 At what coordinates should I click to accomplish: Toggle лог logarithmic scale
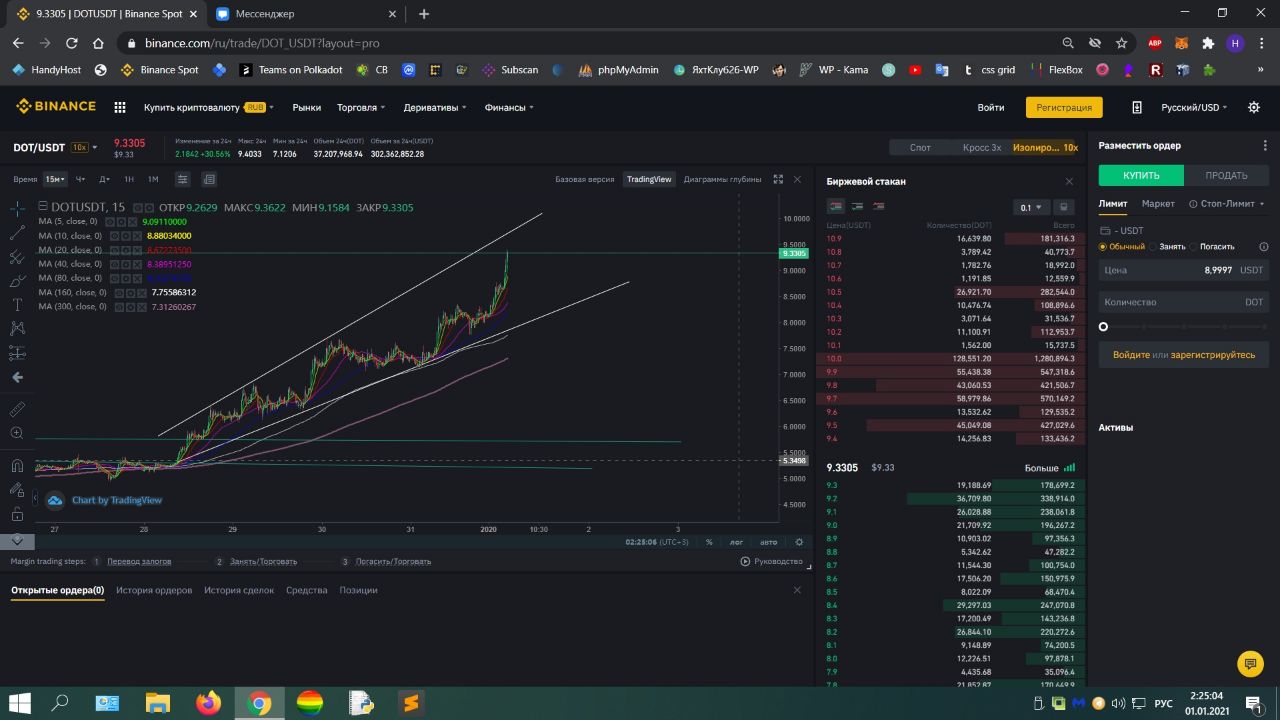[737, 542]
